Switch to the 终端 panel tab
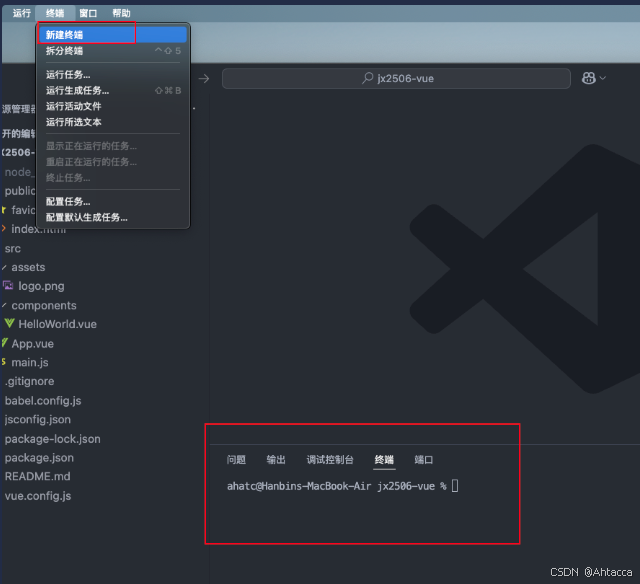 point(384,460)
